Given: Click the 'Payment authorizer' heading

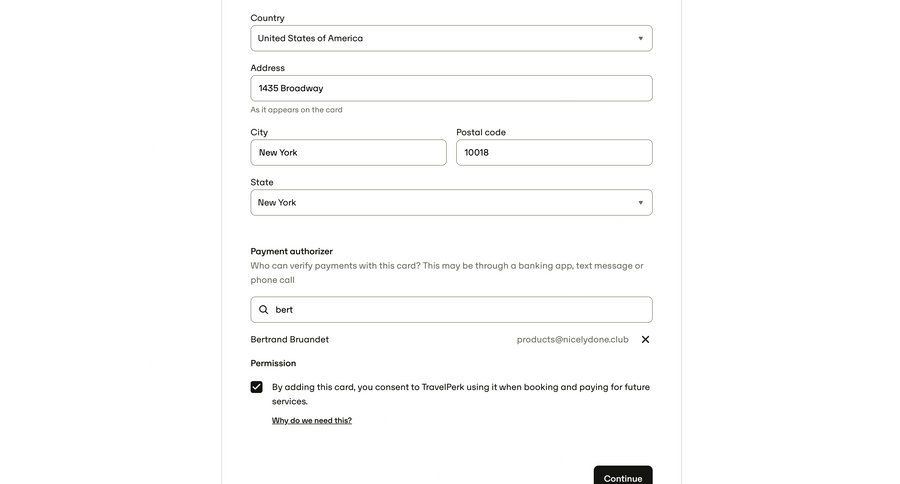Looking at the screenshot, I should (292, 252).
